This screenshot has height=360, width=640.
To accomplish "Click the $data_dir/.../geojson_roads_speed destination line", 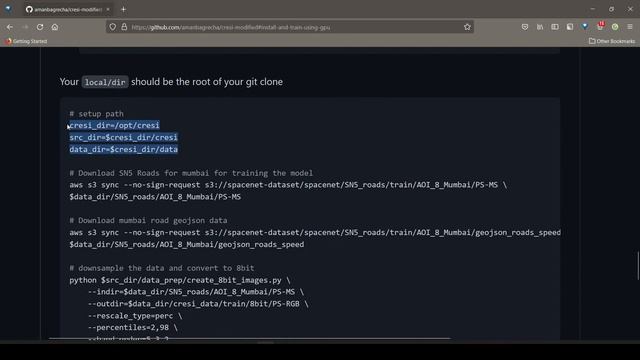I will (187, 244).
